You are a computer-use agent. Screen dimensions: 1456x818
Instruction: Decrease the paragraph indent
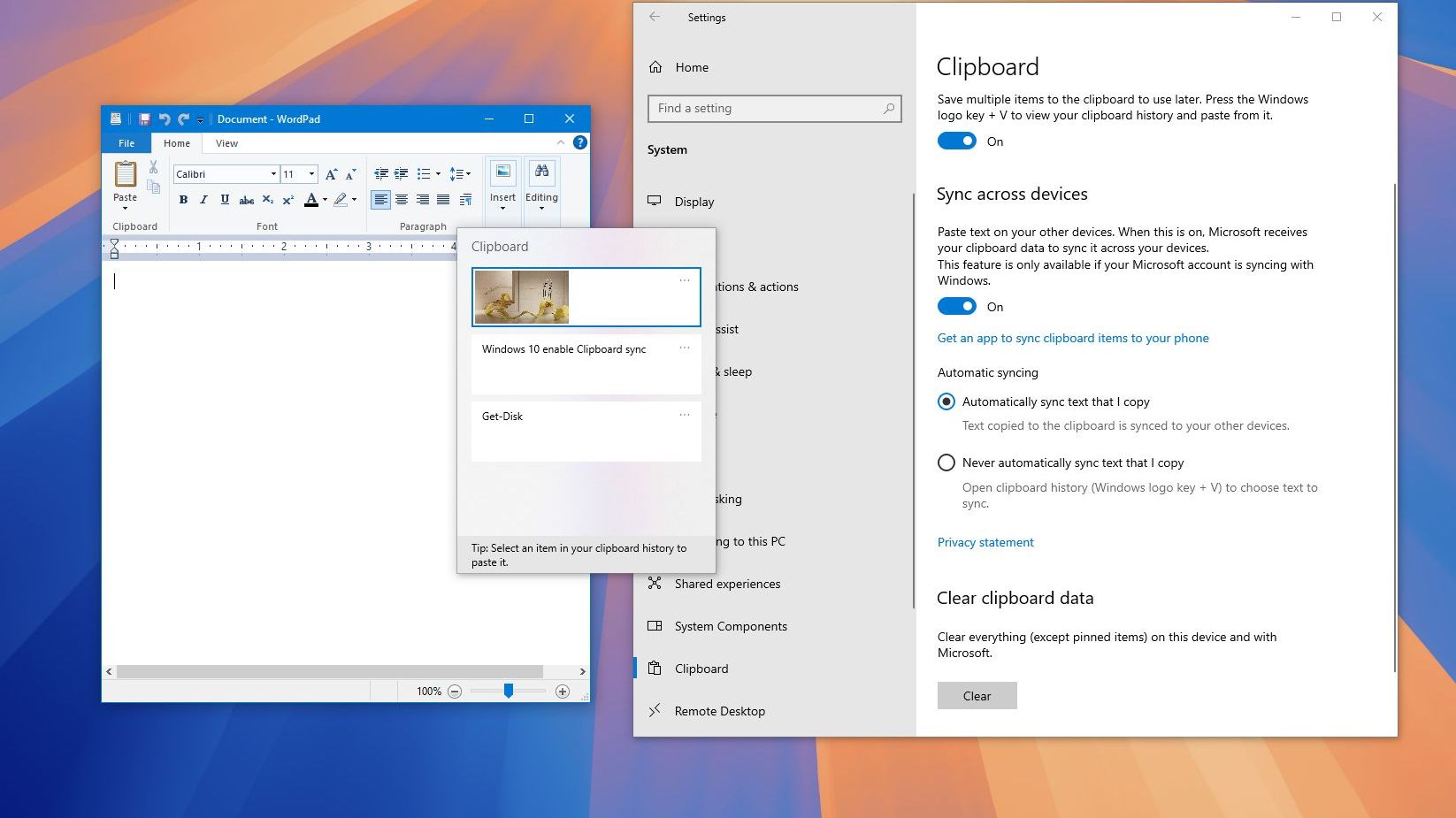pos(381,174)
